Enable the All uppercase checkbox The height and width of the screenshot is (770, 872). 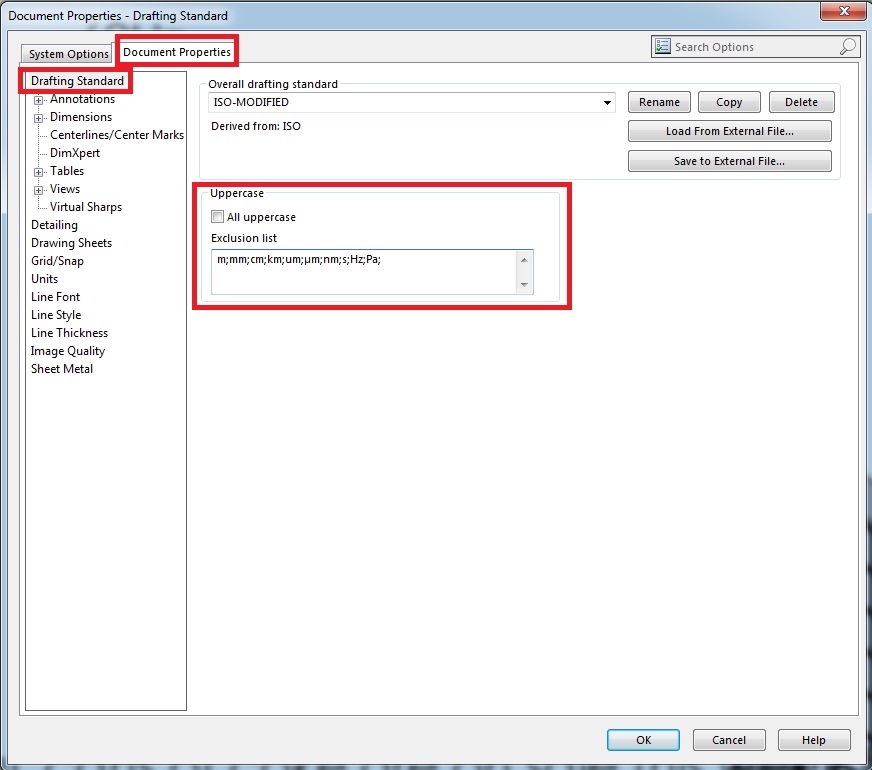pos(216,217)
